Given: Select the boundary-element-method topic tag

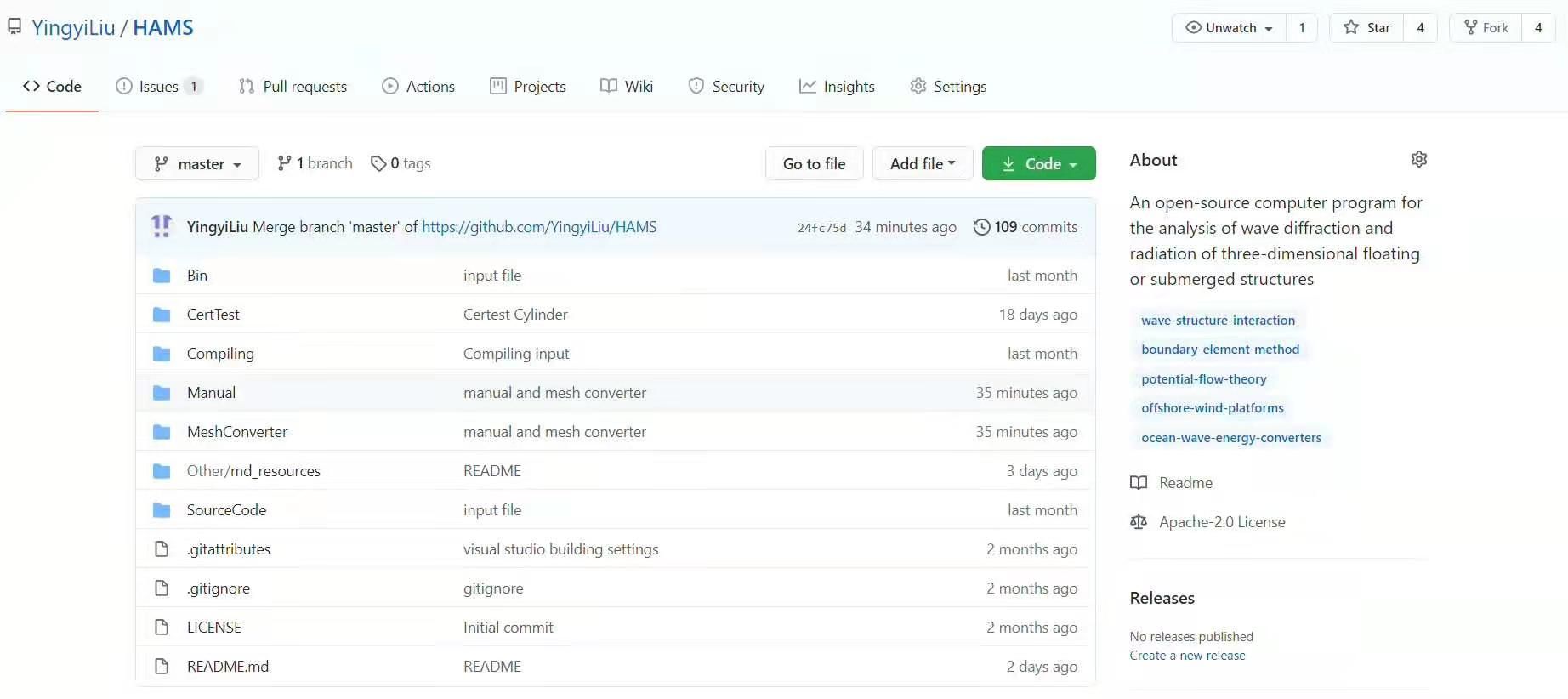Looking at the screenshot, I should tap(1219, 349).
